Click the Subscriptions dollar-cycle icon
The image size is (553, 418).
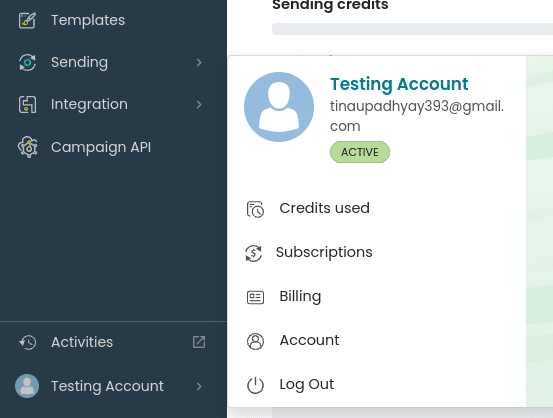[254, 253]
